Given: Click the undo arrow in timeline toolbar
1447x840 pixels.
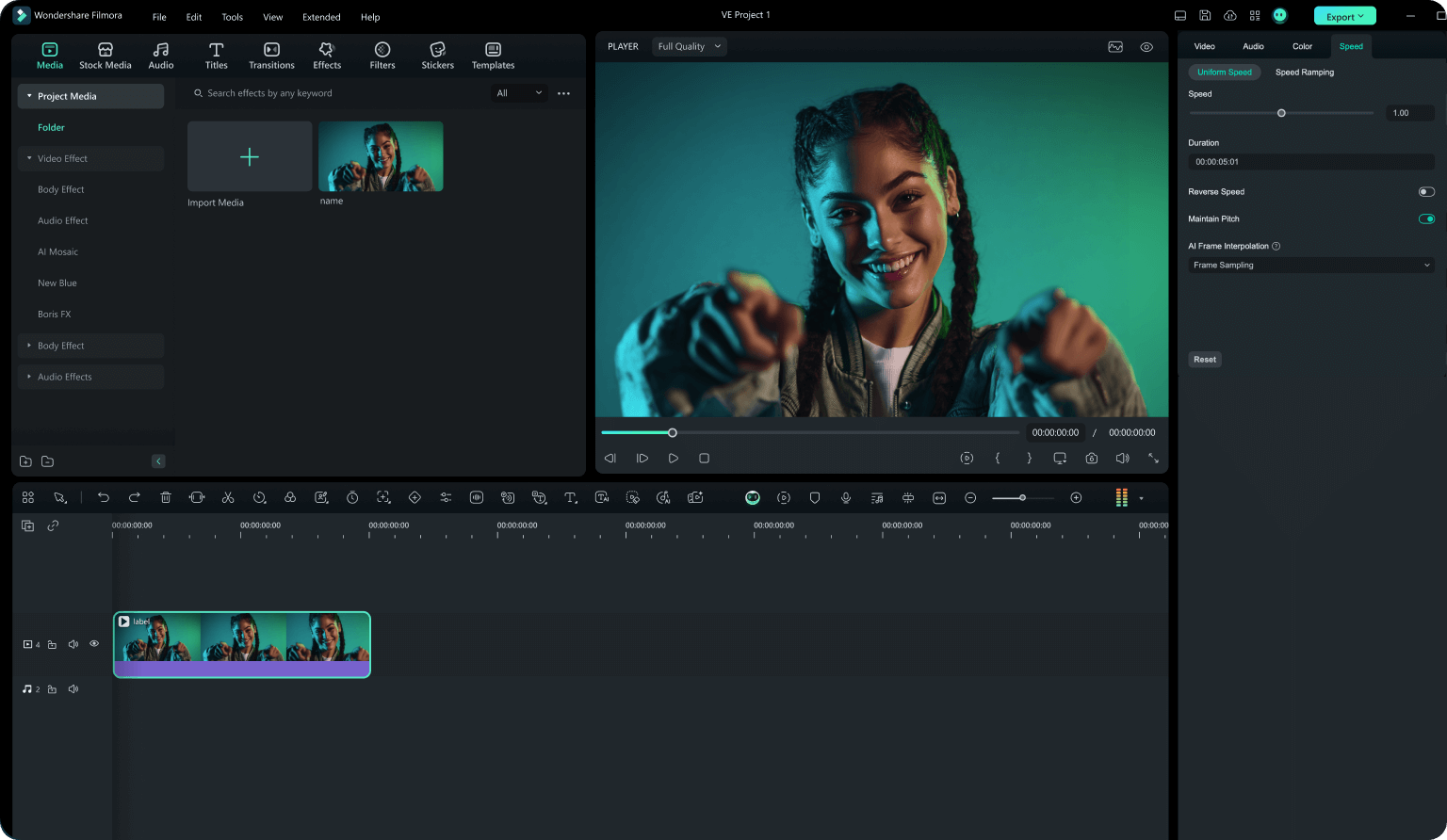Looking at the screenshot, I should [x=104, y=497].
